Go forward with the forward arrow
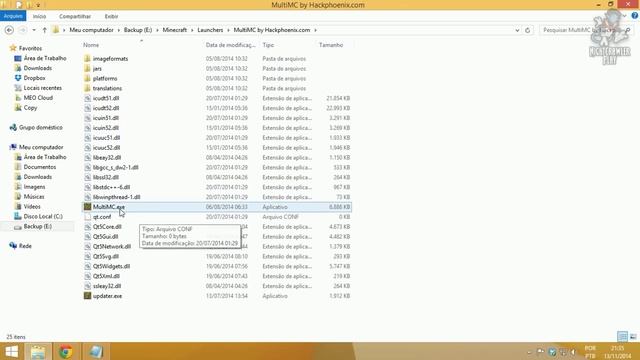Image resolution: width=640 pixels, height=360 pixels. click(x=23, y=30)
